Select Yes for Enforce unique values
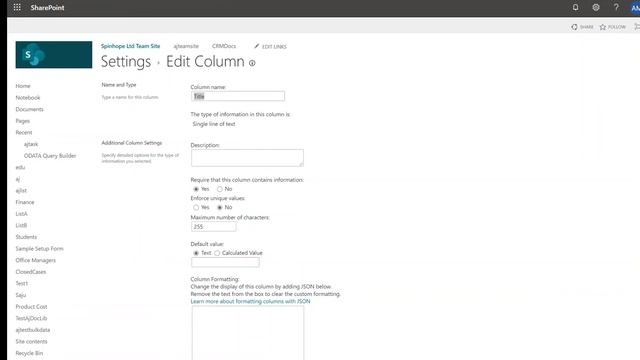Screen dimensions: 640x360 tap(196, 207)
